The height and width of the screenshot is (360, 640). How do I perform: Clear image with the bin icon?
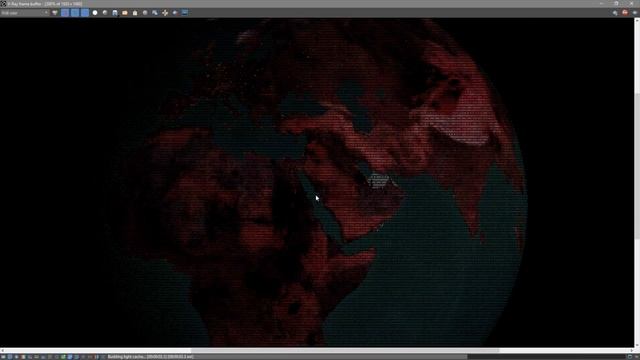click(x=135, y=13)
